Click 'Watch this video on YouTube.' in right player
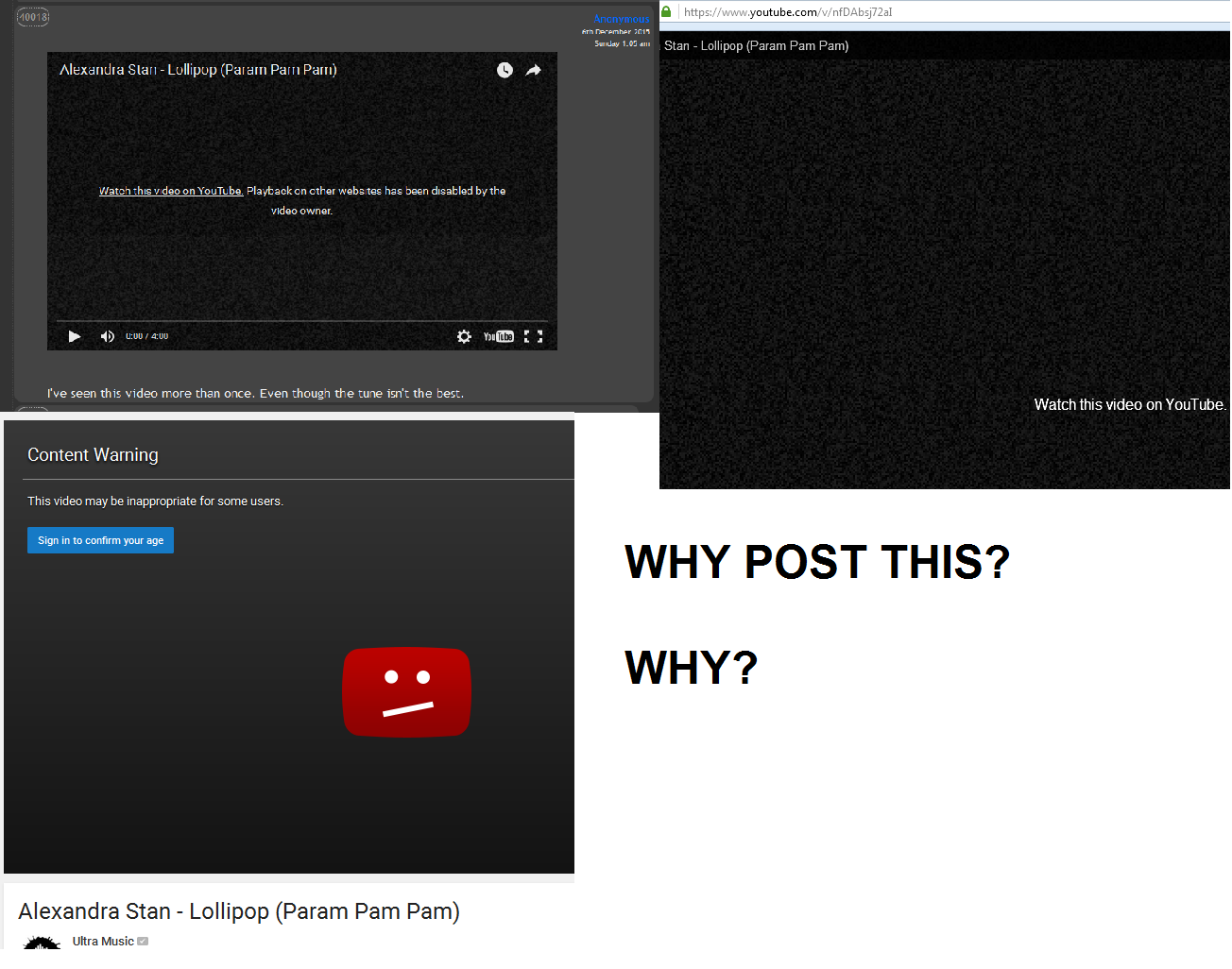Screen dimensions: 1232x969 click(x=1130, y=404)
